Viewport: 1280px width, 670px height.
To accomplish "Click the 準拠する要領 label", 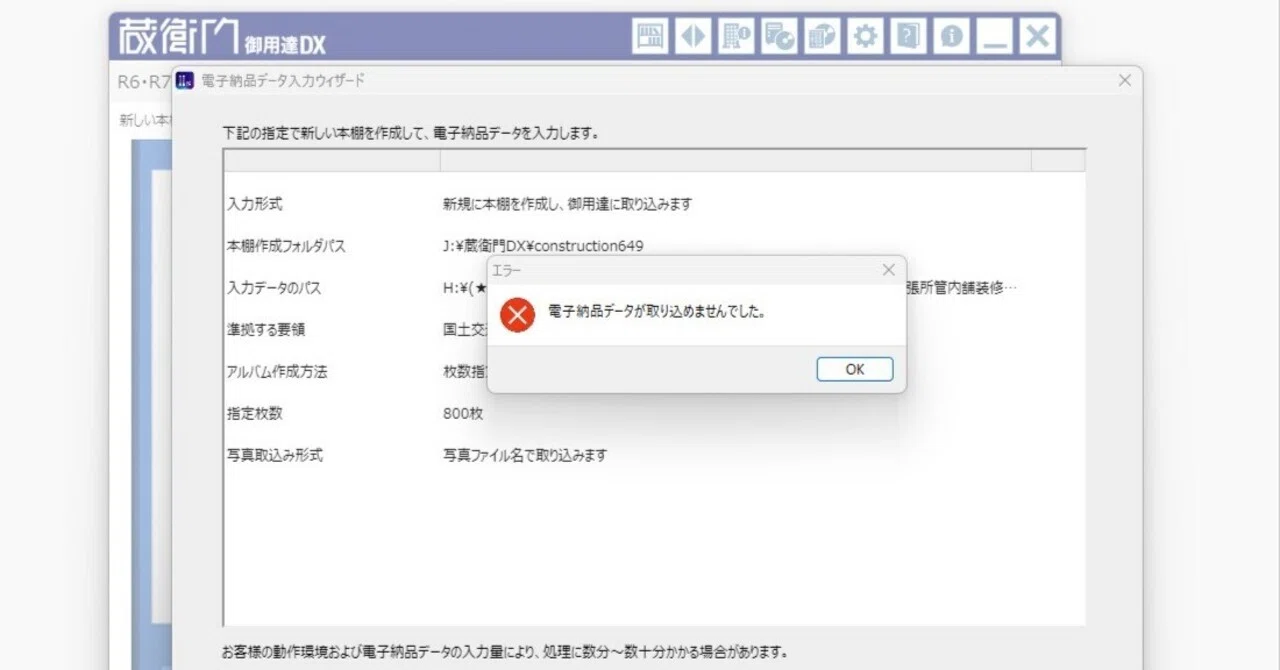I will click(265, 329).
